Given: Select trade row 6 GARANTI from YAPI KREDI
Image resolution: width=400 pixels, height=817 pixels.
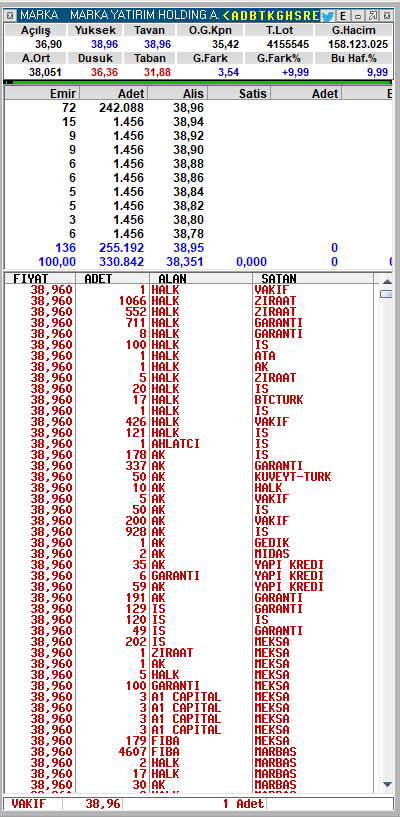Looking at the screenshot, I should click(190, 576).
